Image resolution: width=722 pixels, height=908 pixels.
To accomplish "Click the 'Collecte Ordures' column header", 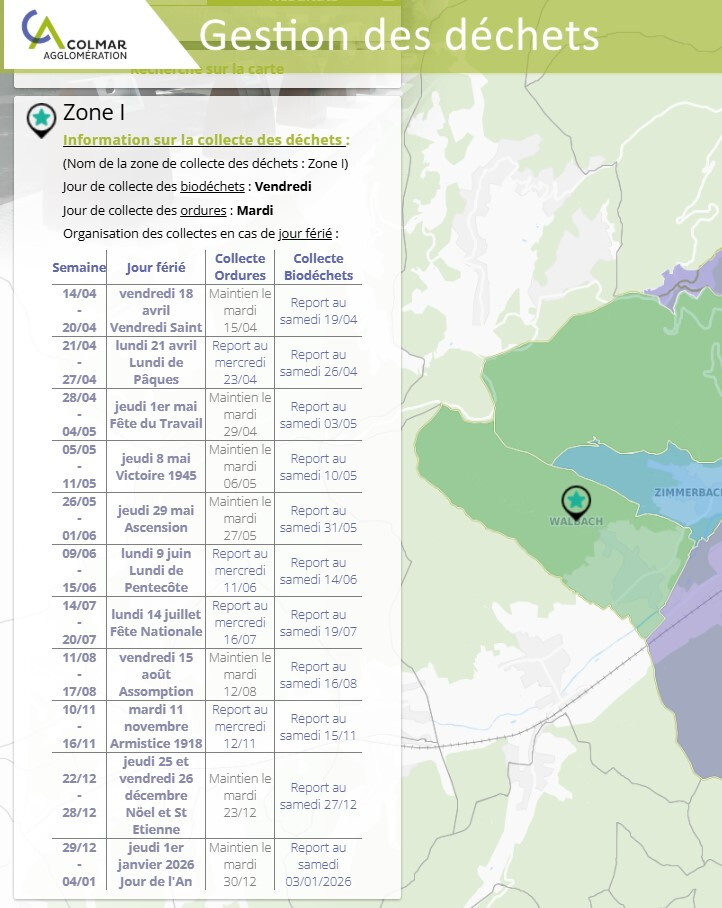I will [x=240, y=267].
